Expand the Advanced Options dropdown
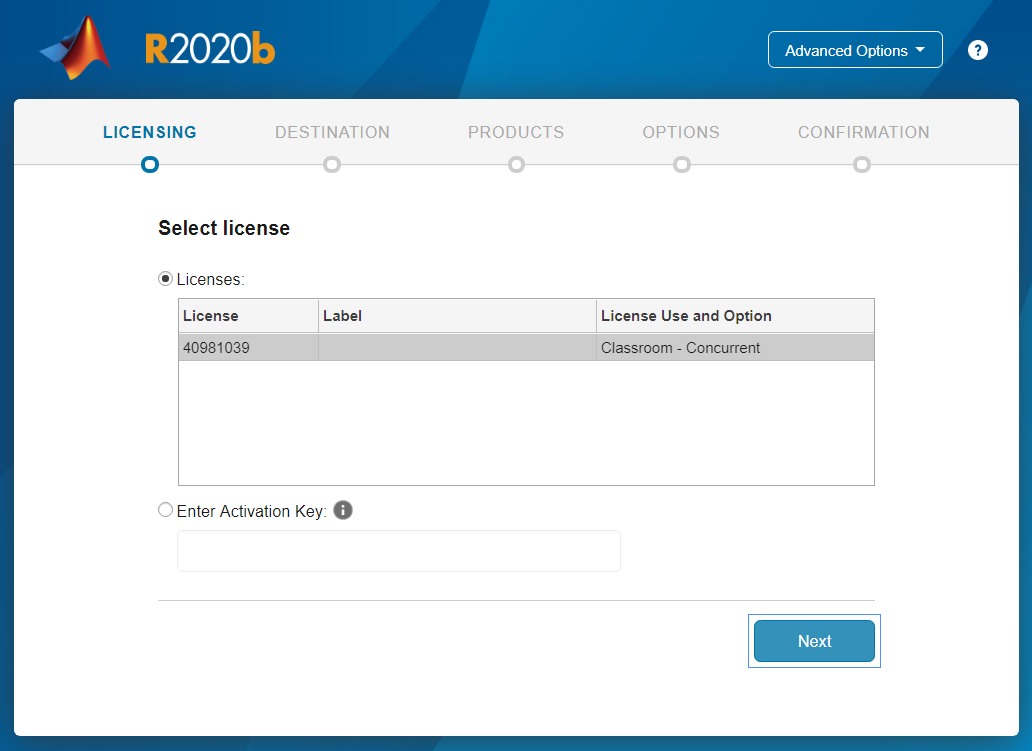Image resolution: width=1032 pixels, height=751 pixels. [x=855, y=50]
